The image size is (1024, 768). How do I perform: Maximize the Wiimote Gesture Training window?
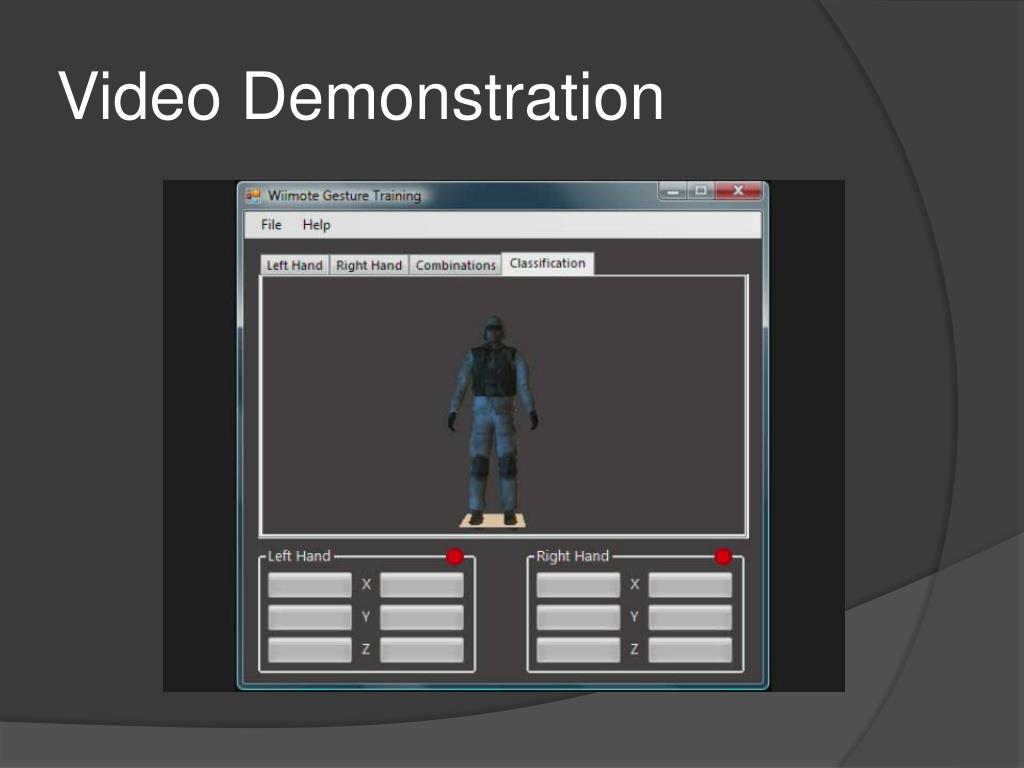coord(701,191)
